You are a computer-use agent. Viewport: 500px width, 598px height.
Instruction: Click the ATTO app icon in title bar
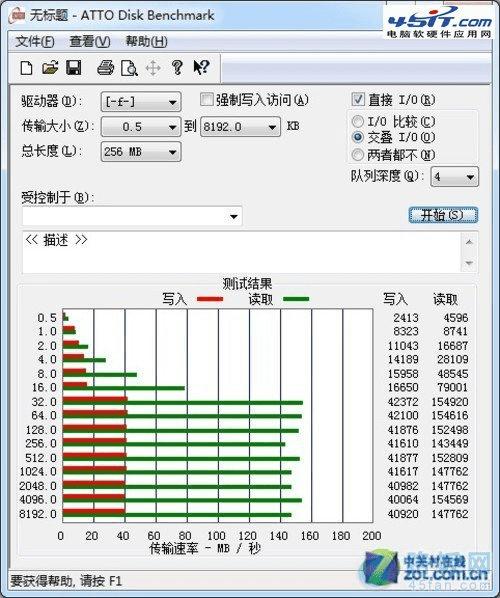tap(18, 16)
